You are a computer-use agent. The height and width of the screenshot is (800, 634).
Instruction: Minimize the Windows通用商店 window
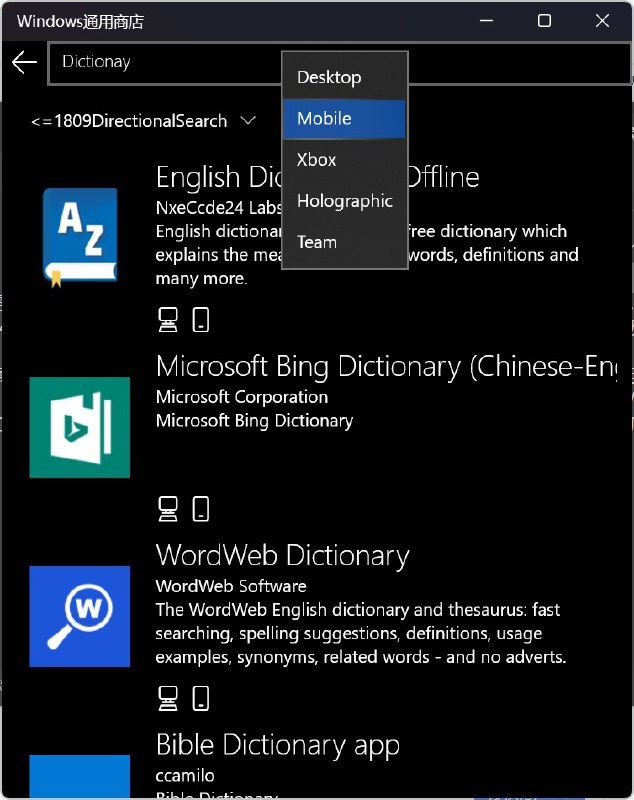pos(487,21)
